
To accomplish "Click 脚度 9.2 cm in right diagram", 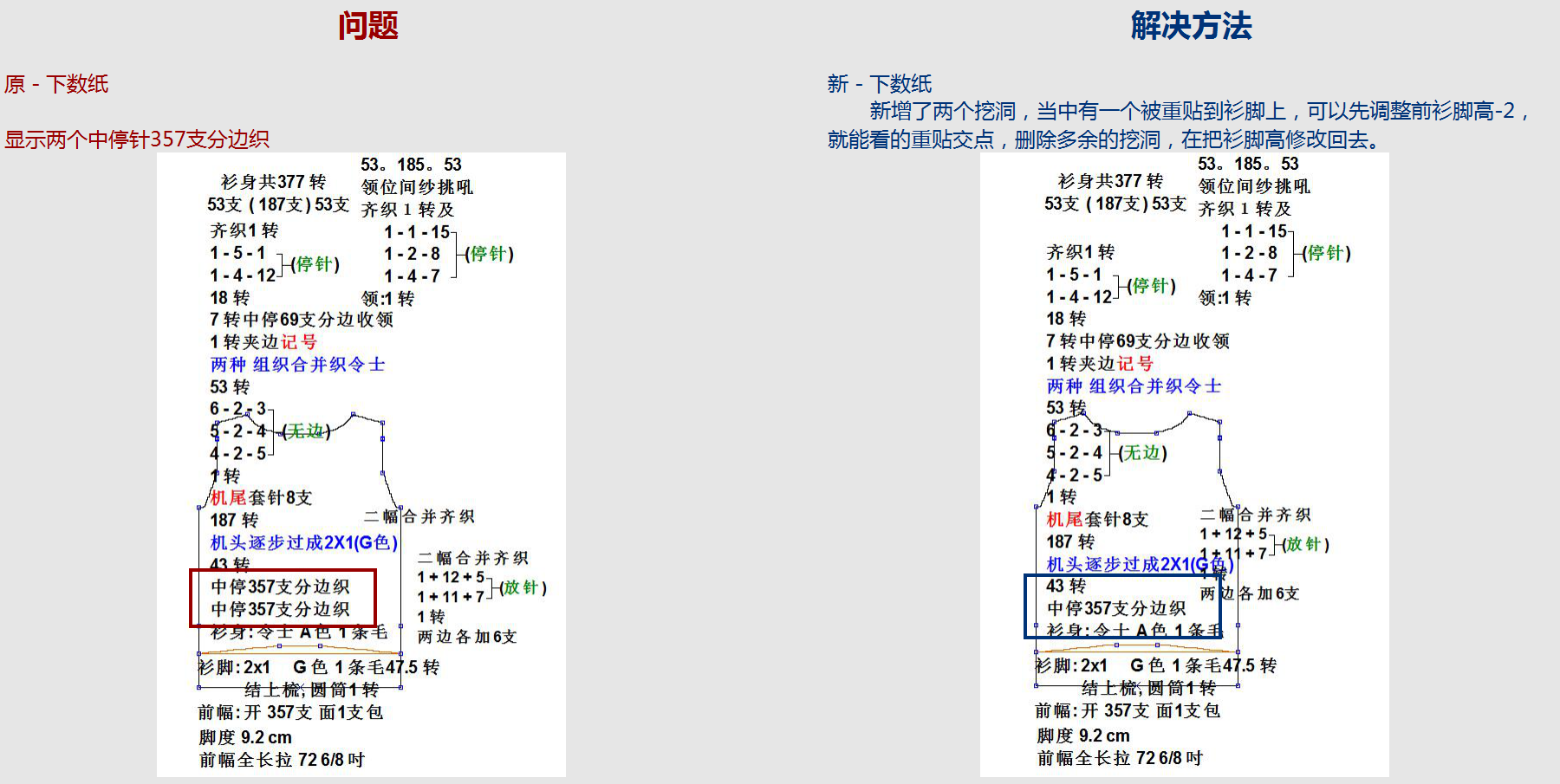I will click(1083, 735).
